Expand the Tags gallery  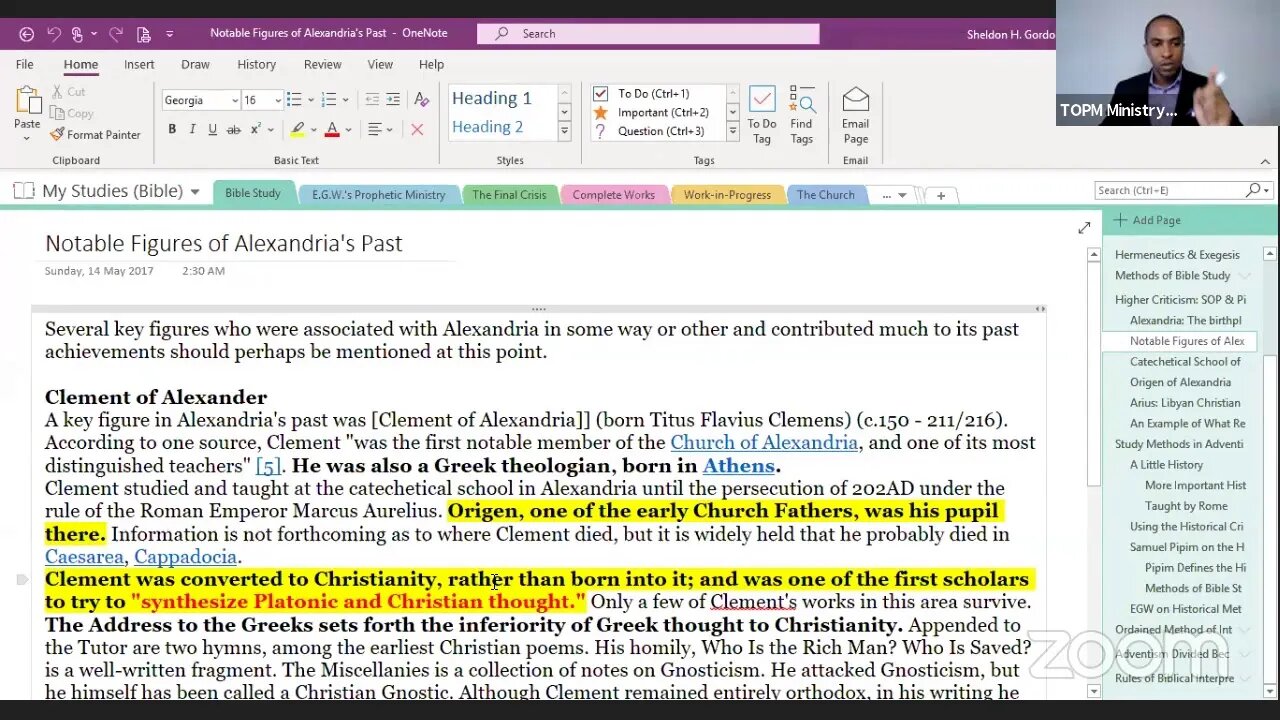(x=732, y=131)
